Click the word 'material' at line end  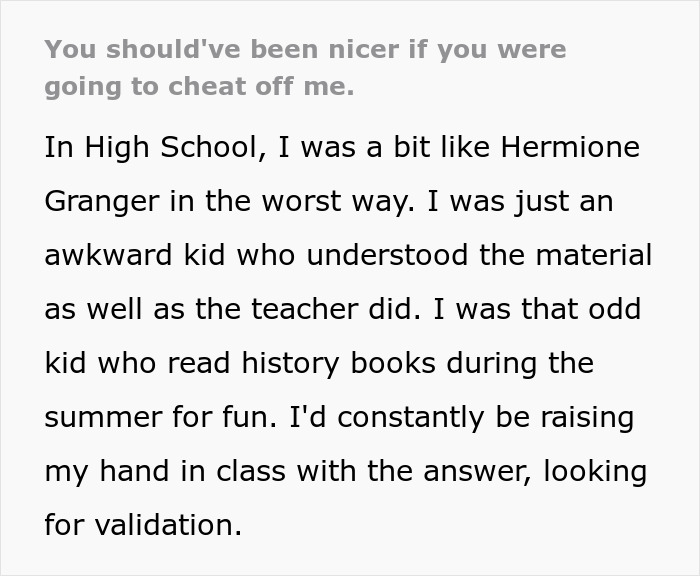tap(594, 255)
